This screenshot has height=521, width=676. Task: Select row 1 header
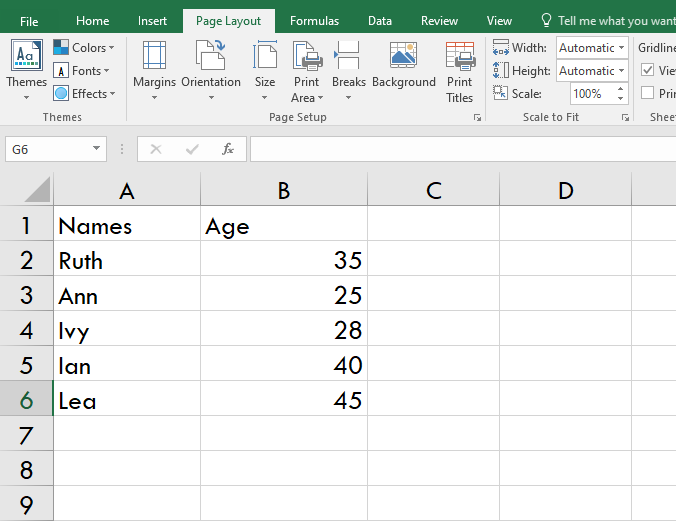[26, 225]
